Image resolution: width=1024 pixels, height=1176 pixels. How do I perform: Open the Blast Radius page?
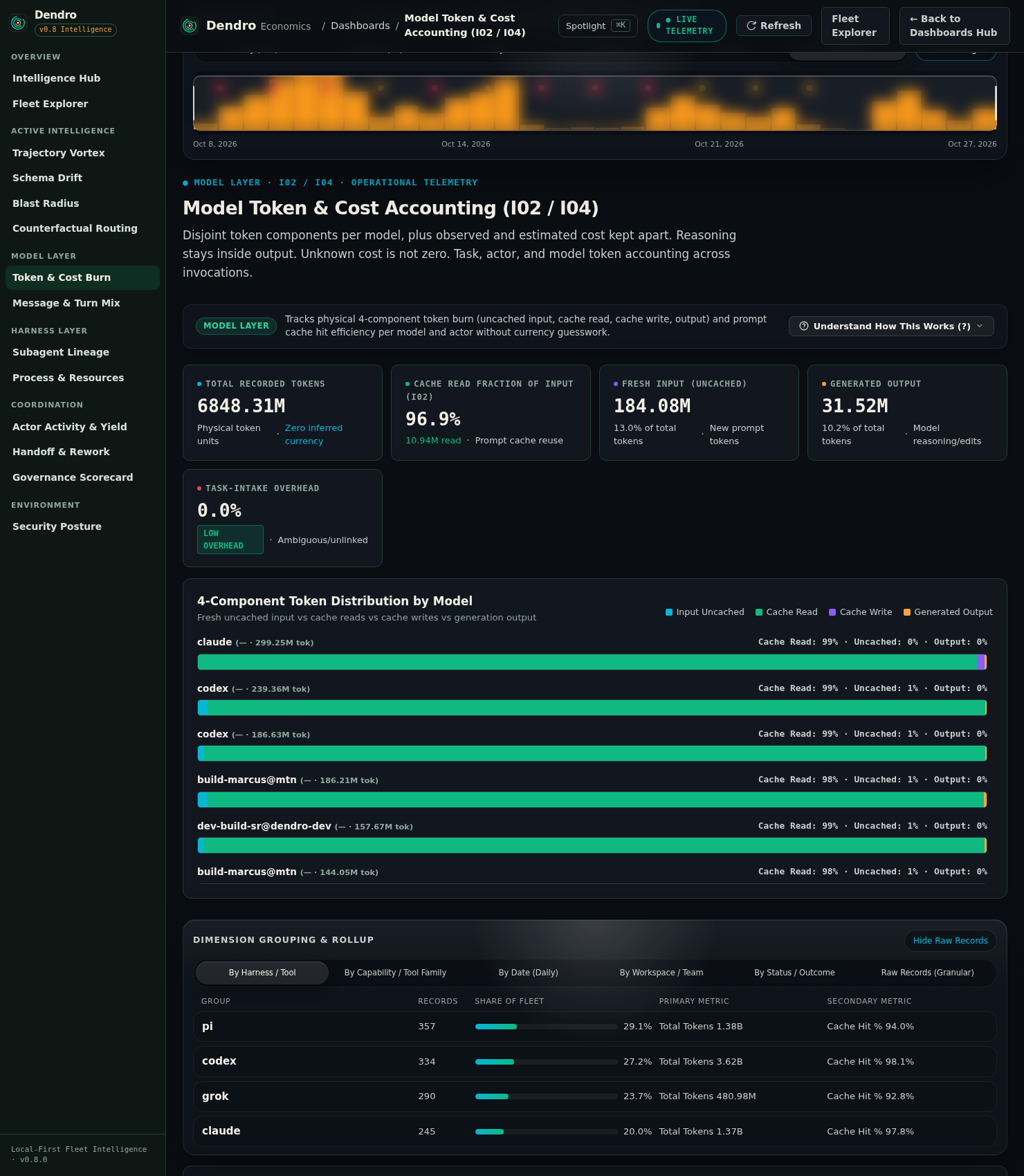click(83, 203)
